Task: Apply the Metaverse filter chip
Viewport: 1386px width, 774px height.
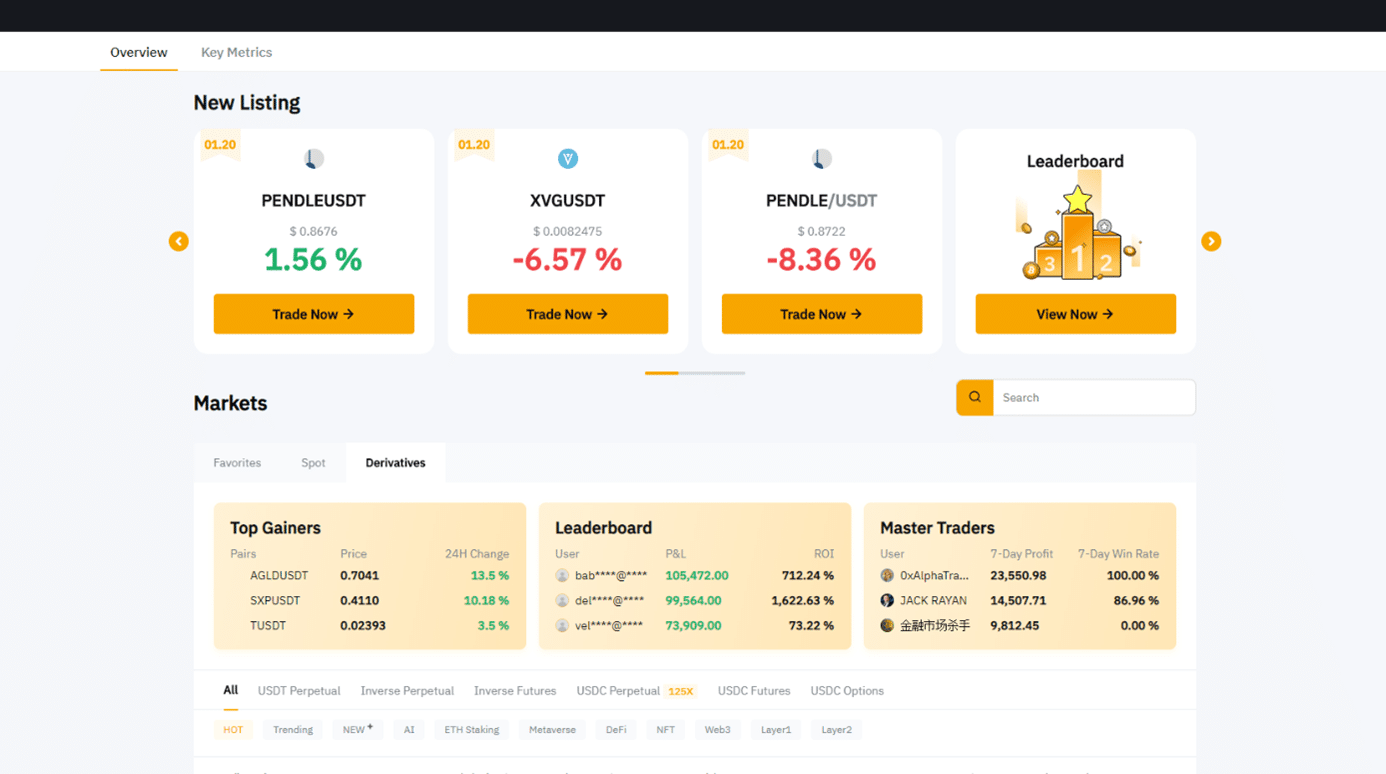Action: (x=552, y=730)
